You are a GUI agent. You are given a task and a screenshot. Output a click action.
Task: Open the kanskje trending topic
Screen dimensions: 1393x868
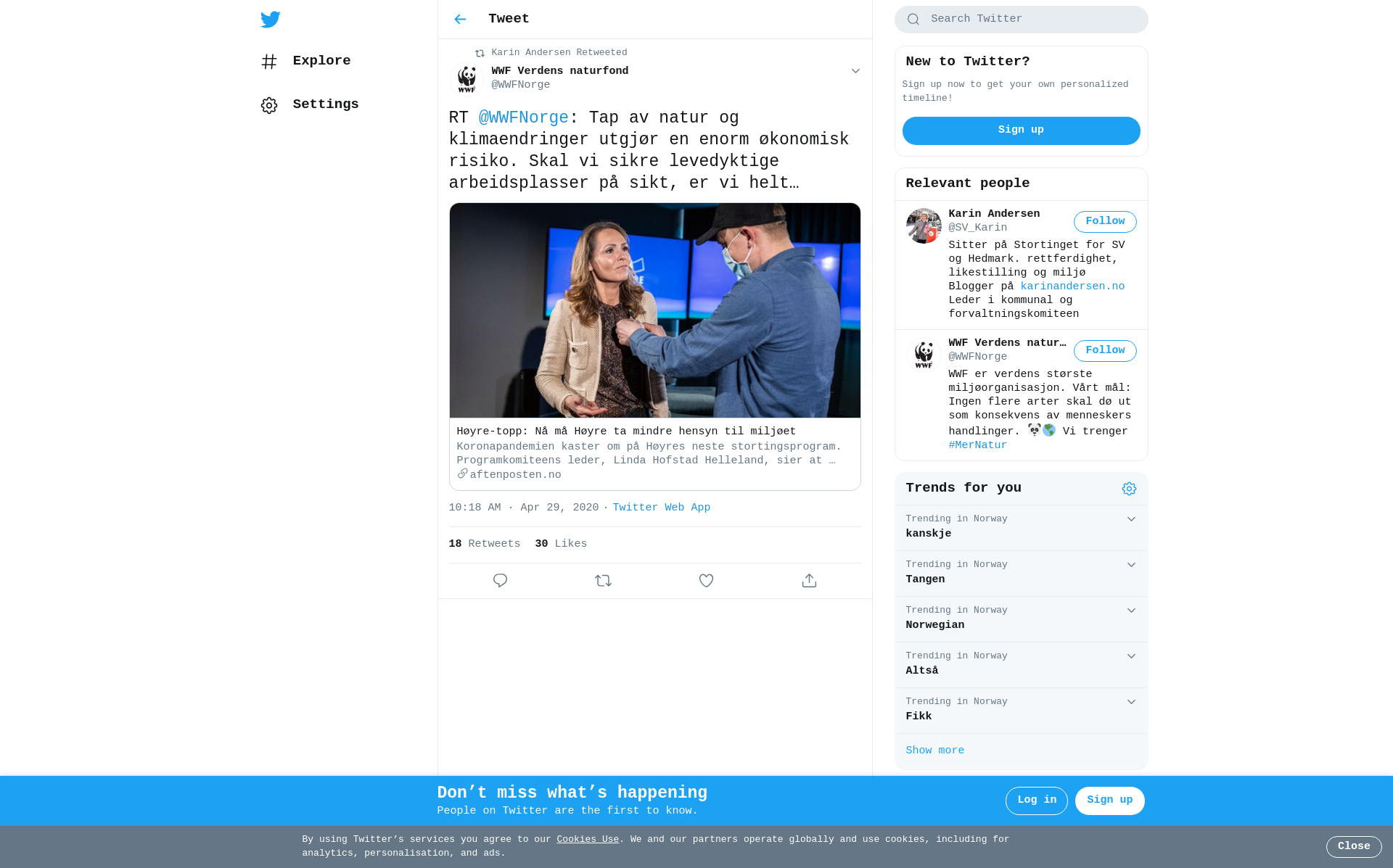(x=1021, y=528)
